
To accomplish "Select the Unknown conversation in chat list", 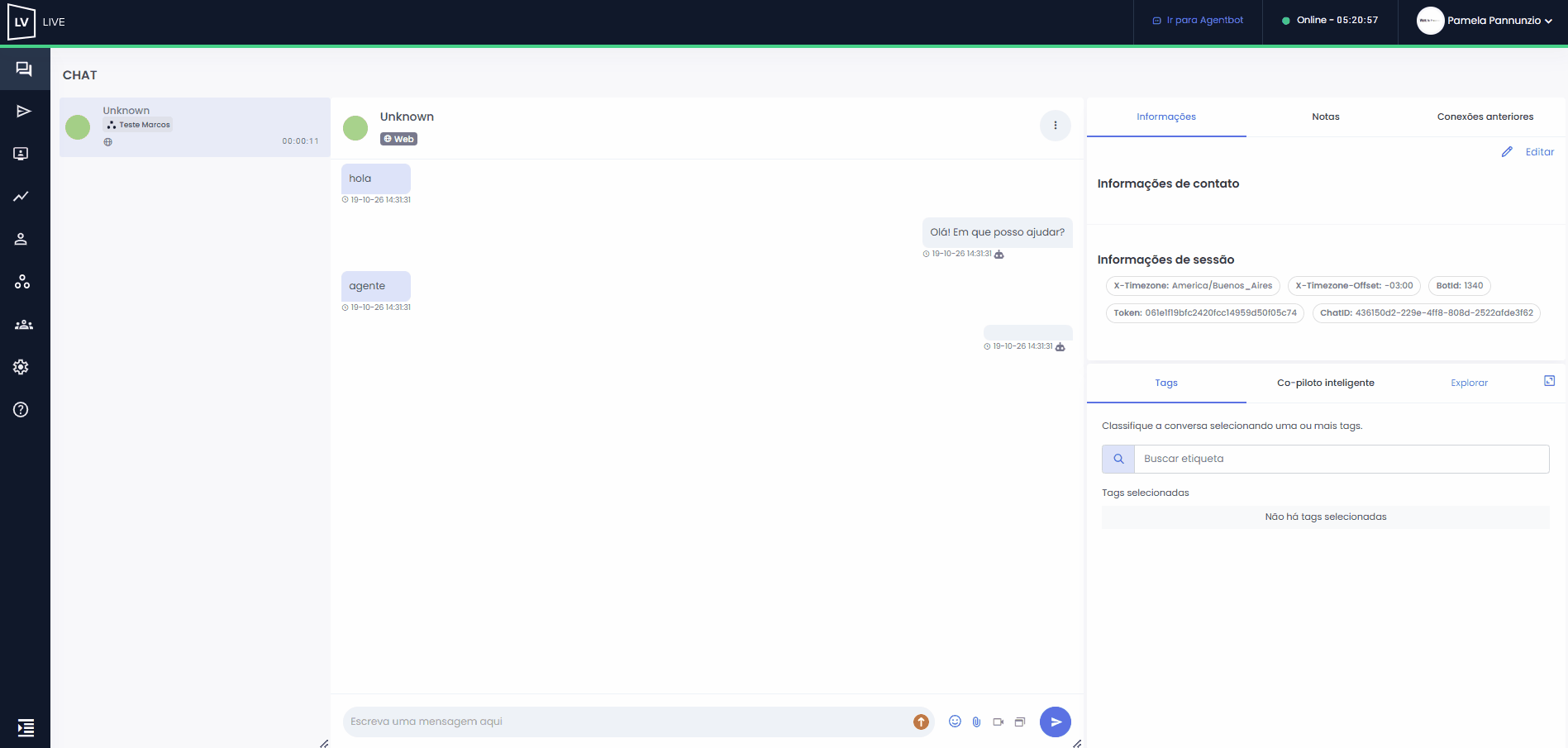I will pyautogui.click(x=195, y=127).
